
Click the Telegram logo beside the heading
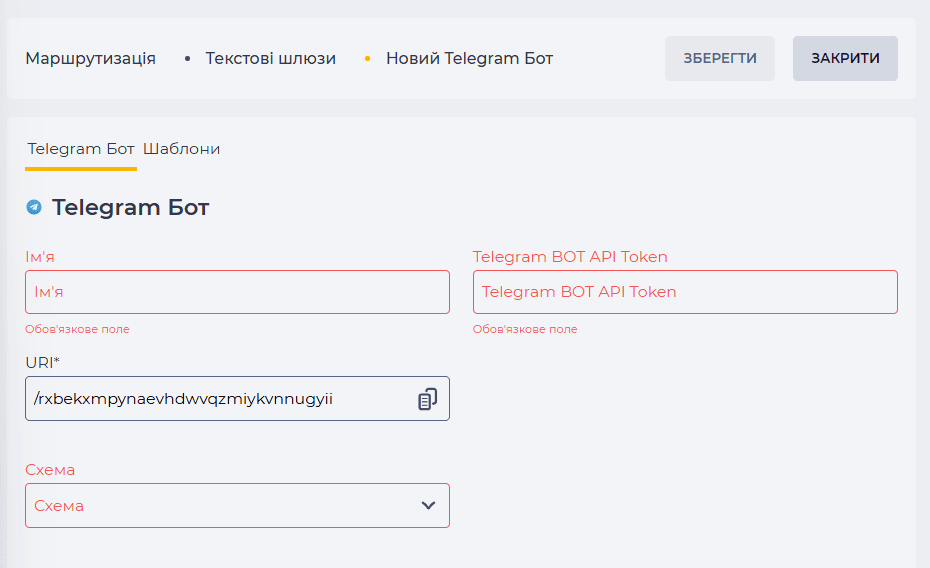coord(34,207)
